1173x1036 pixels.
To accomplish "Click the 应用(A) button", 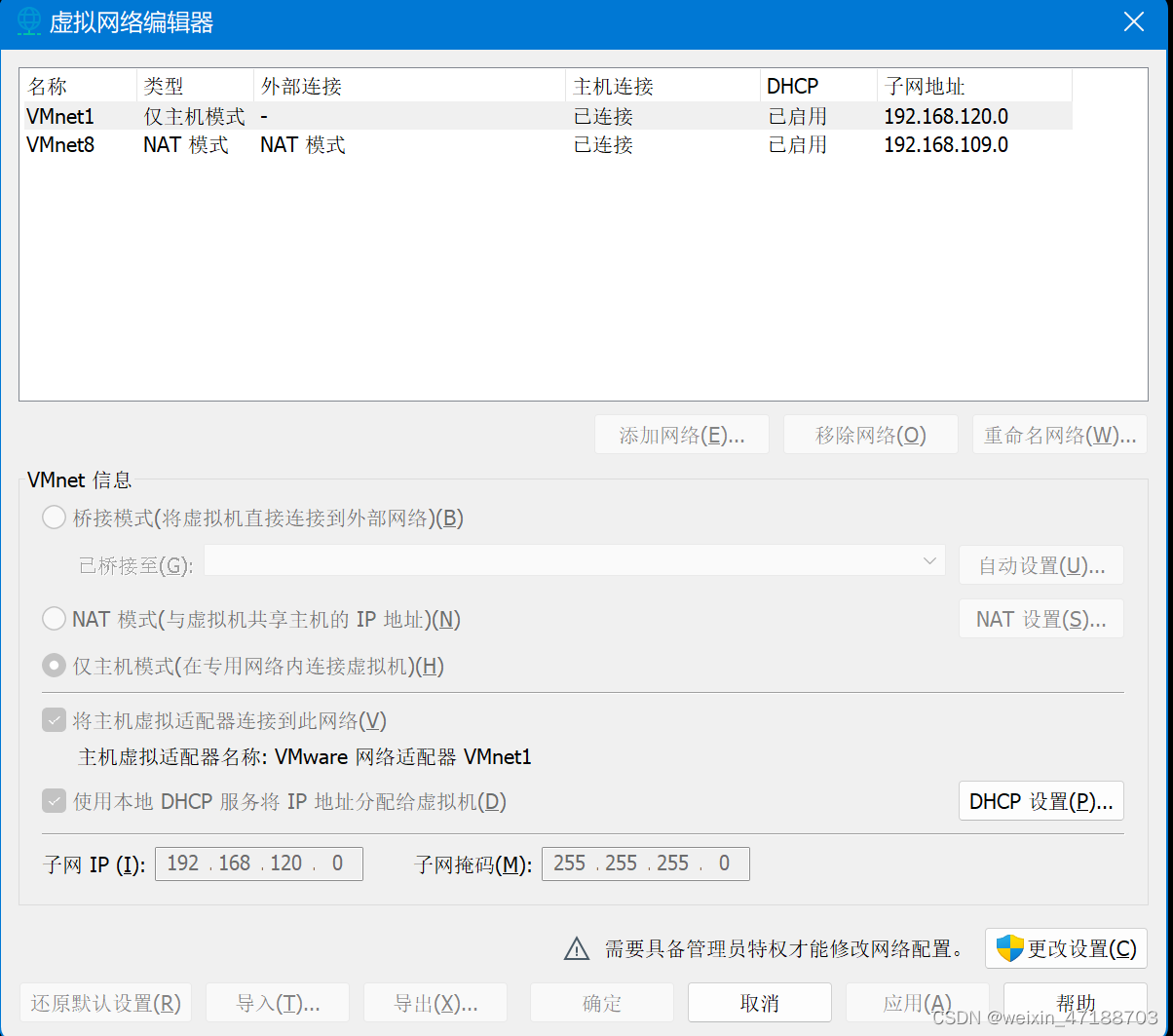I will point(918,1003).
